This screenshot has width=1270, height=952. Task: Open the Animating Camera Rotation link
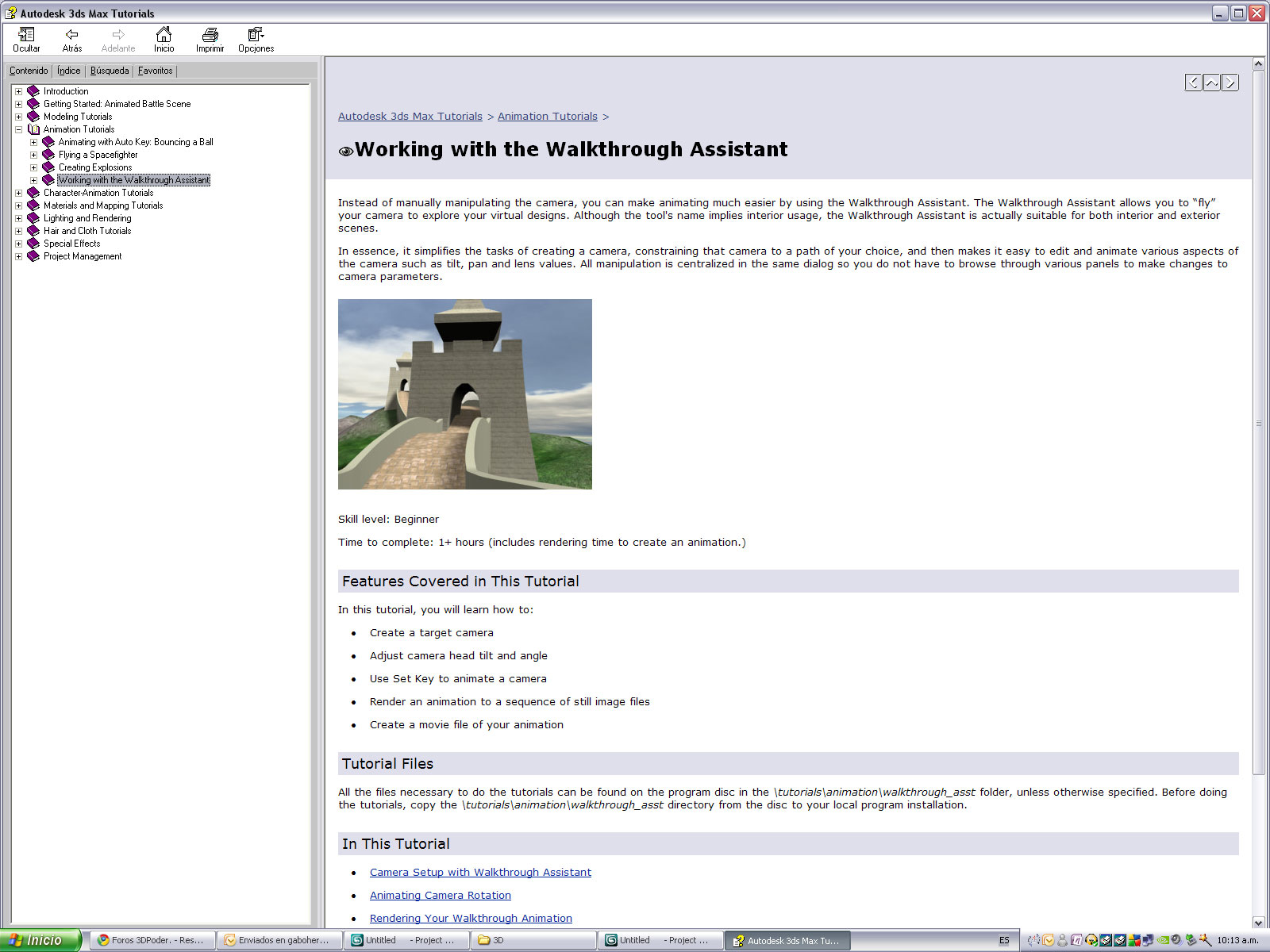click(441, 895)
